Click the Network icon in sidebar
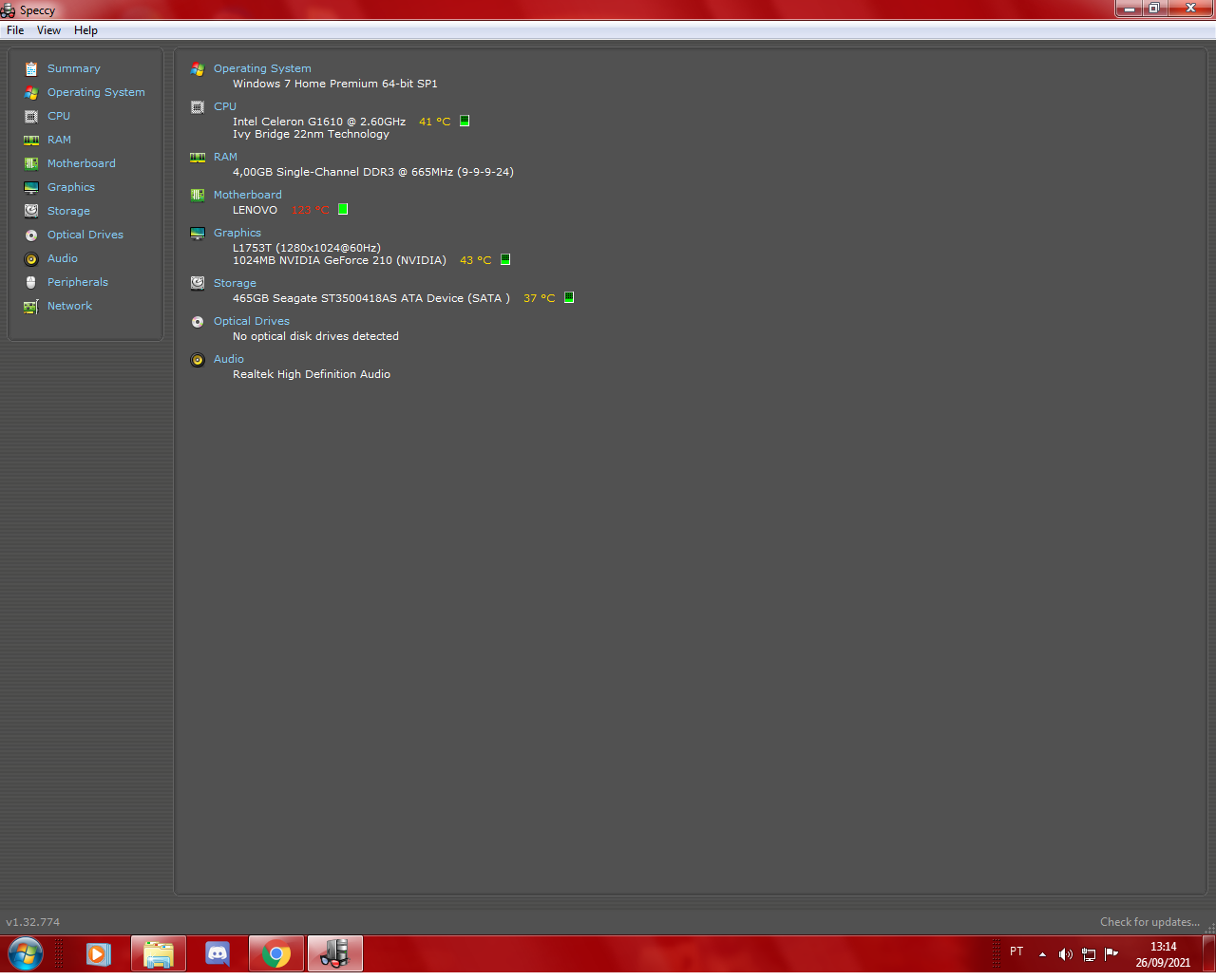The width and height of the screenshot is (1216, 980). [x=31, y=306]
